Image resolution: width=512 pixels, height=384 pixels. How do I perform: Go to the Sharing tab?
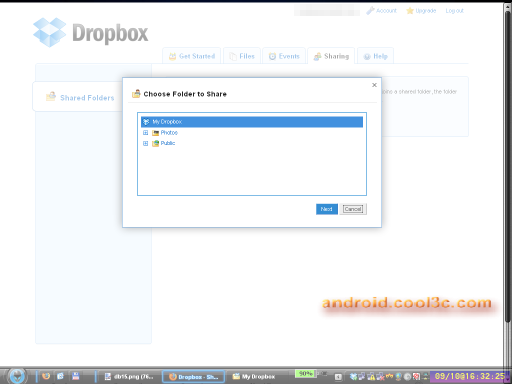tap(331, 56)
